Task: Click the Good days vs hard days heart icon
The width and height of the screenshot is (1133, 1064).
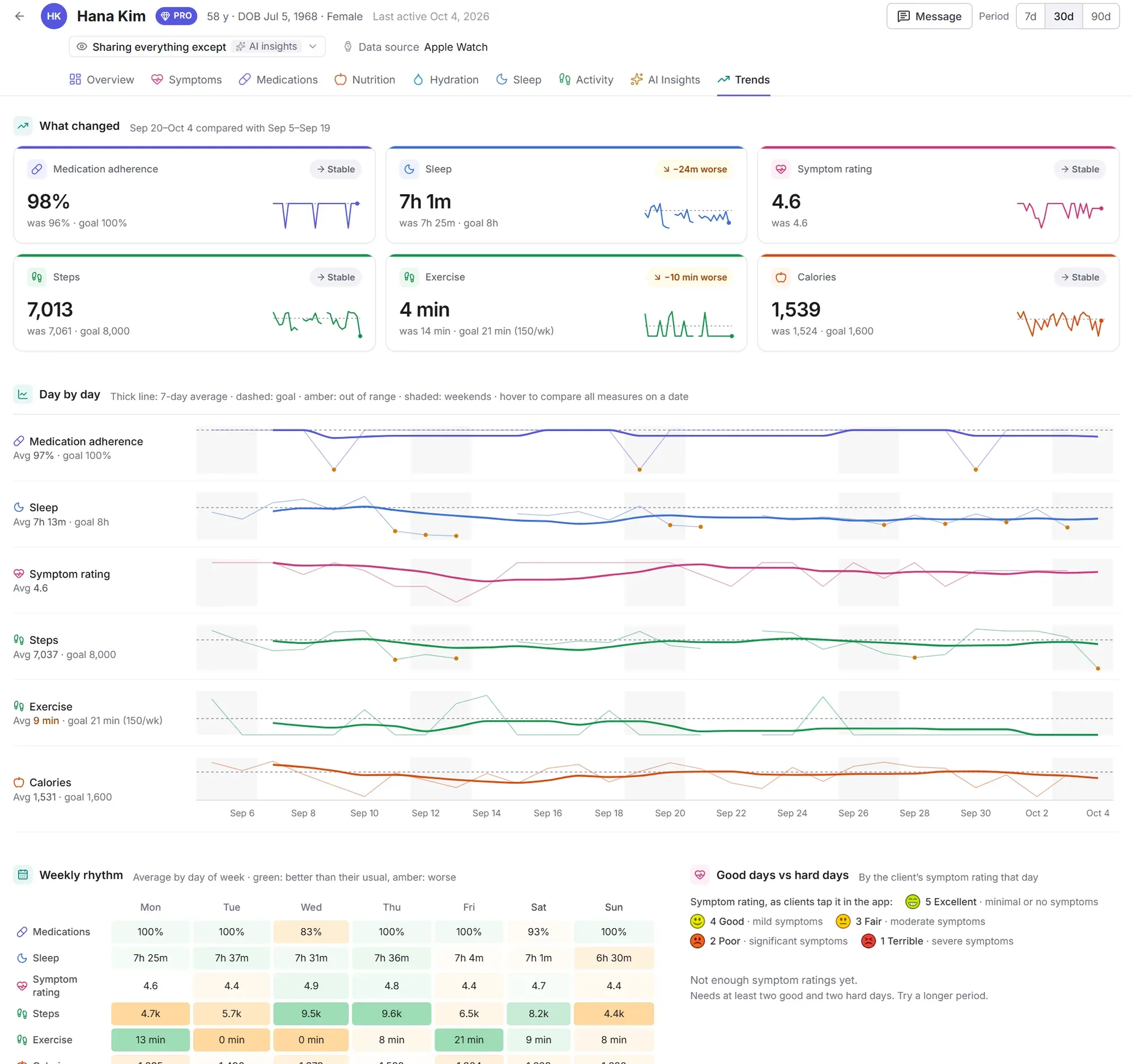Action: 700,875
